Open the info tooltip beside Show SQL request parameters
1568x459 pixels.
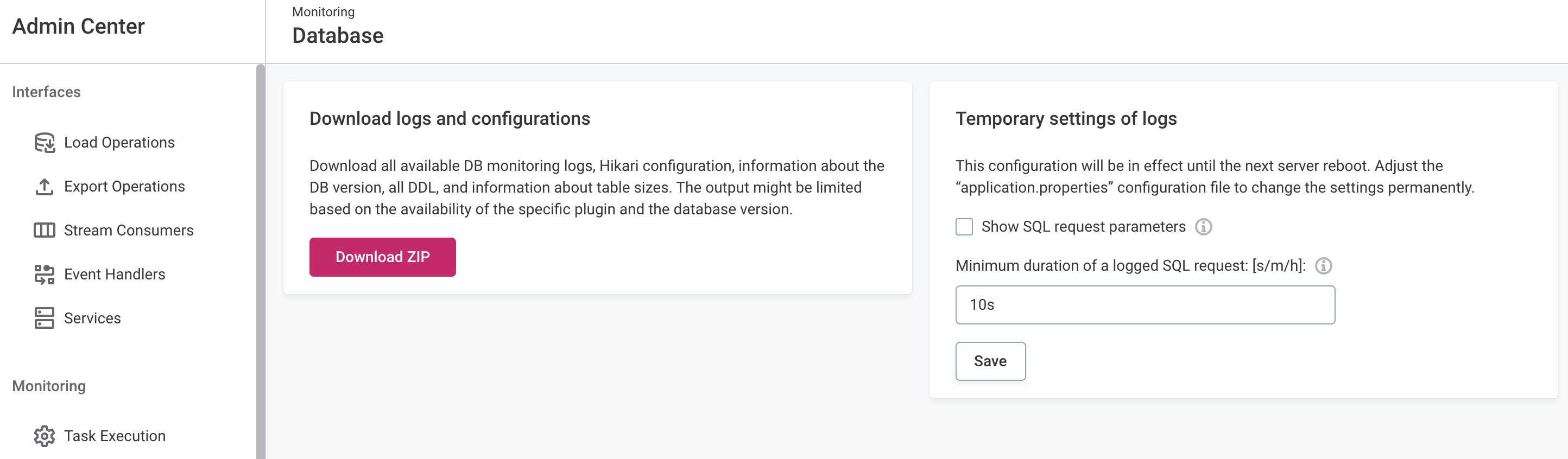[x=1204, y=227]
